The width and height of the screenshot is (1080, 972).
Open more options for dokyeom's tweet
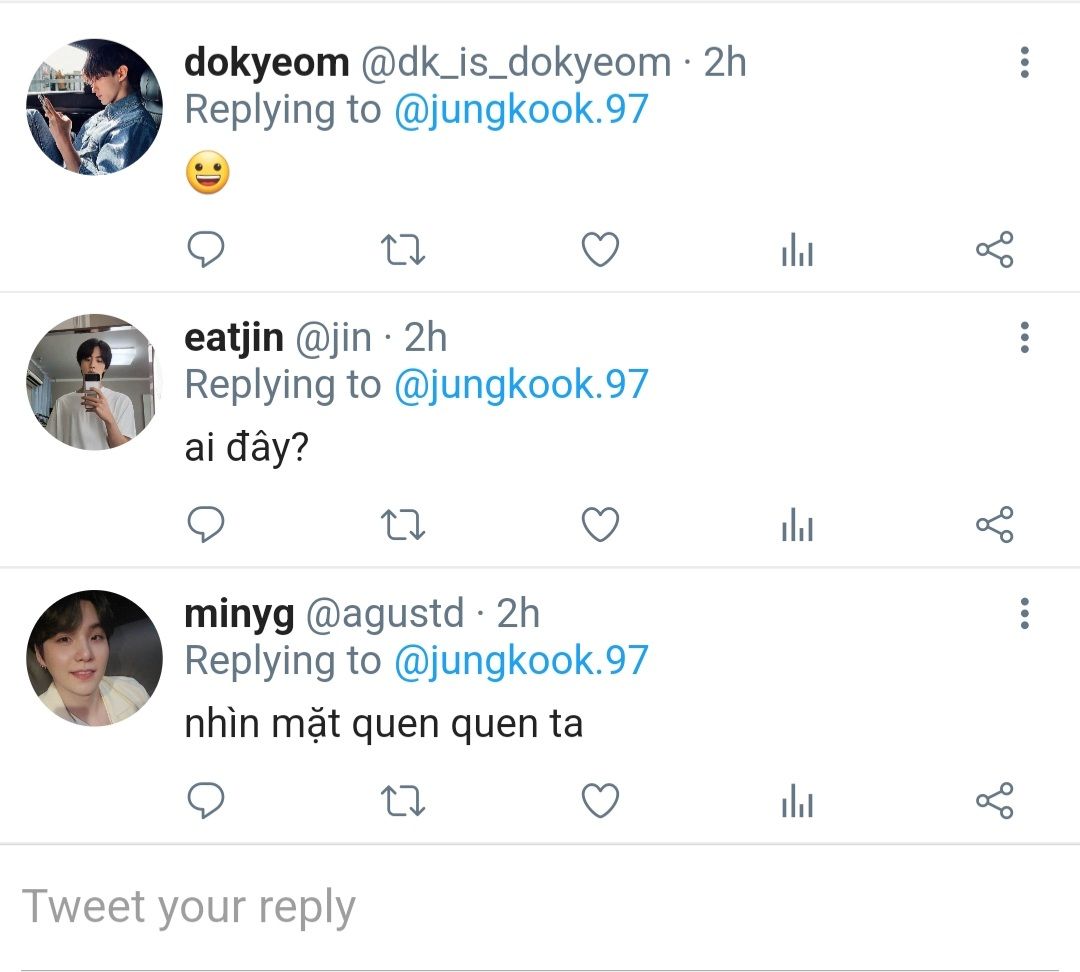(x=1024, y=62)
